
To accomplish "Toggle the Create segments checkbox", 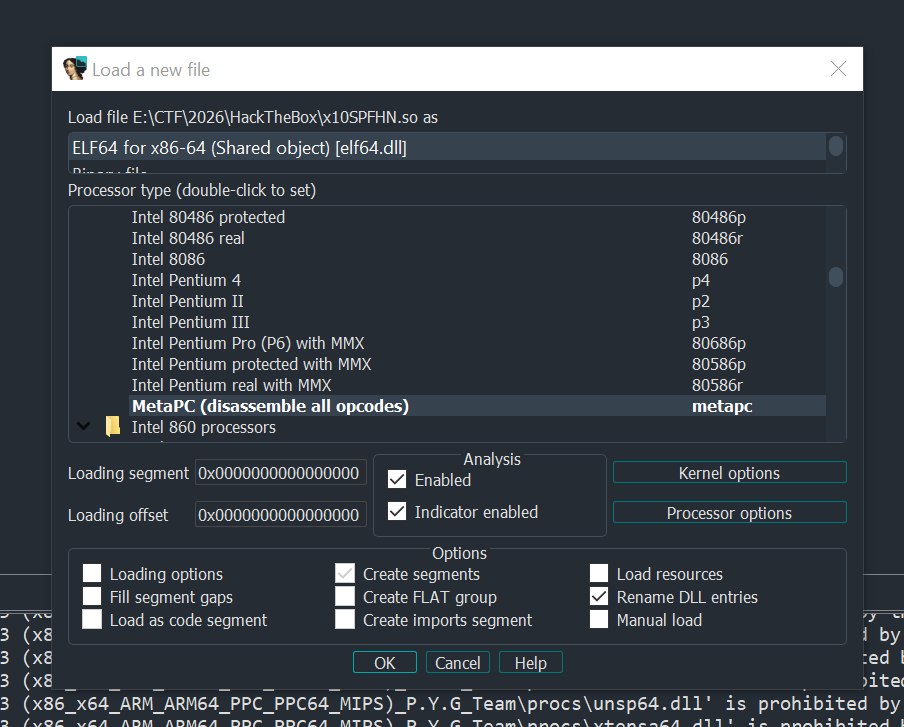I will (345, 574).
